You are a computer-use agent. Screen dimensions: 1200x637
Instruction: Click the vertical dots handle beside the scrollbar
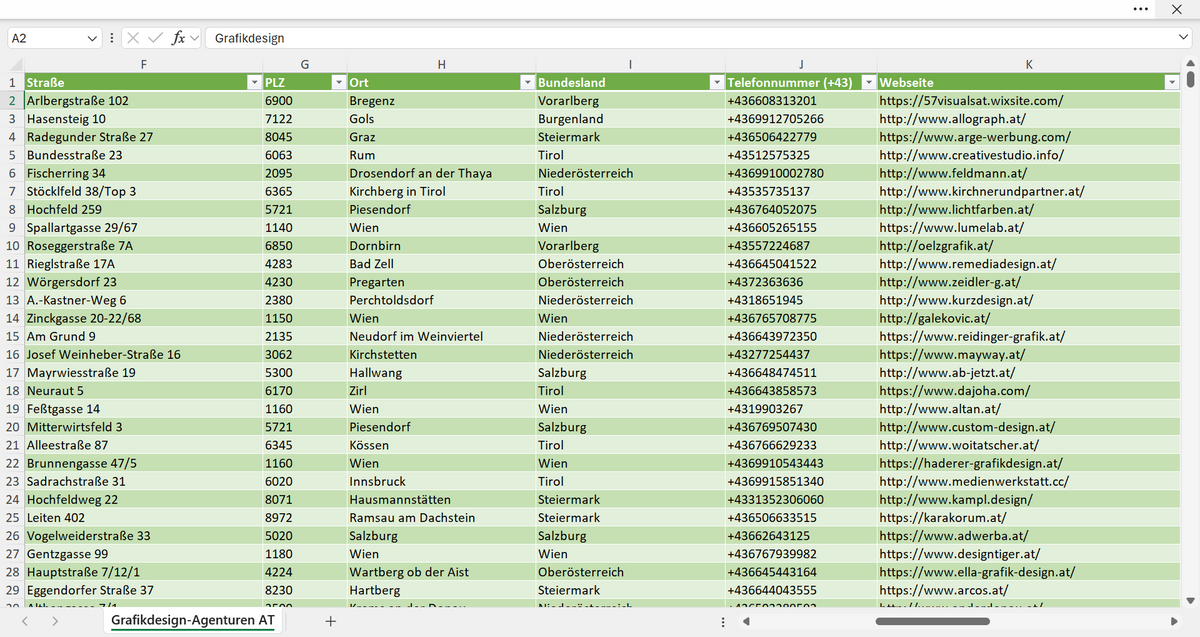tap(723, 621)
